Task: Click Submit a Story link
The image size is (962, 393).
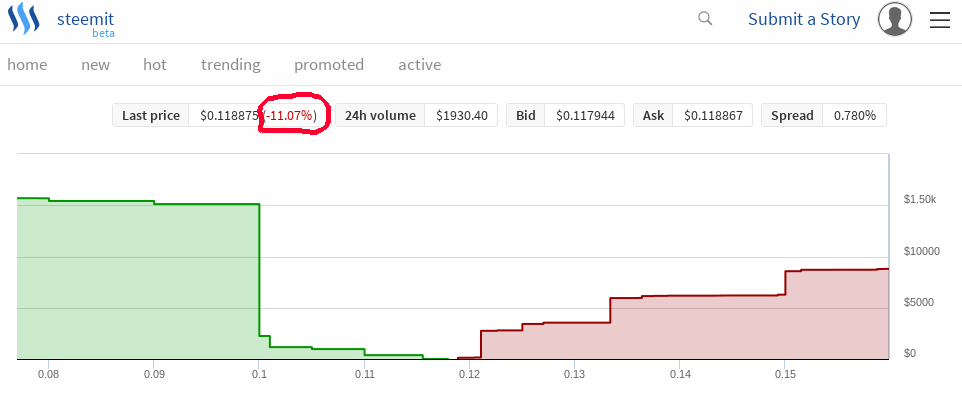Action: coord(804,19)
